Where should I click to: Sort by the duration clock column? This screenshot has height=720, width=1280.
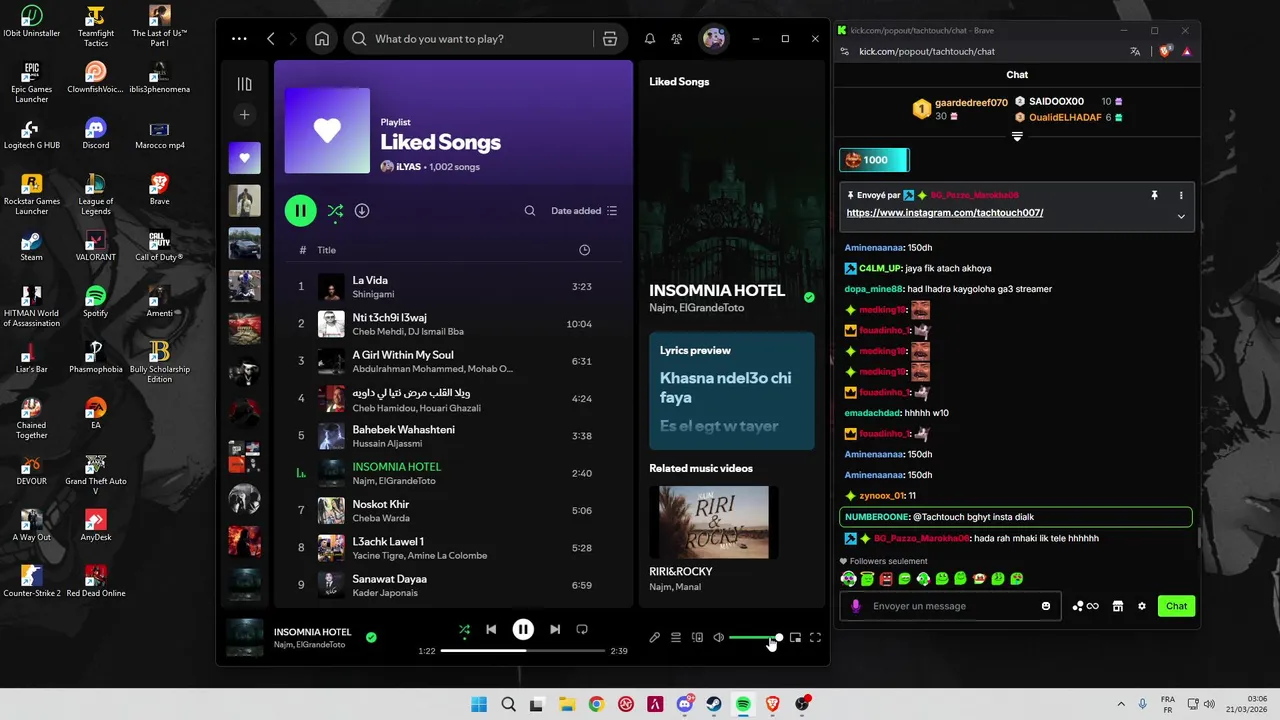(x=585, y=250)
